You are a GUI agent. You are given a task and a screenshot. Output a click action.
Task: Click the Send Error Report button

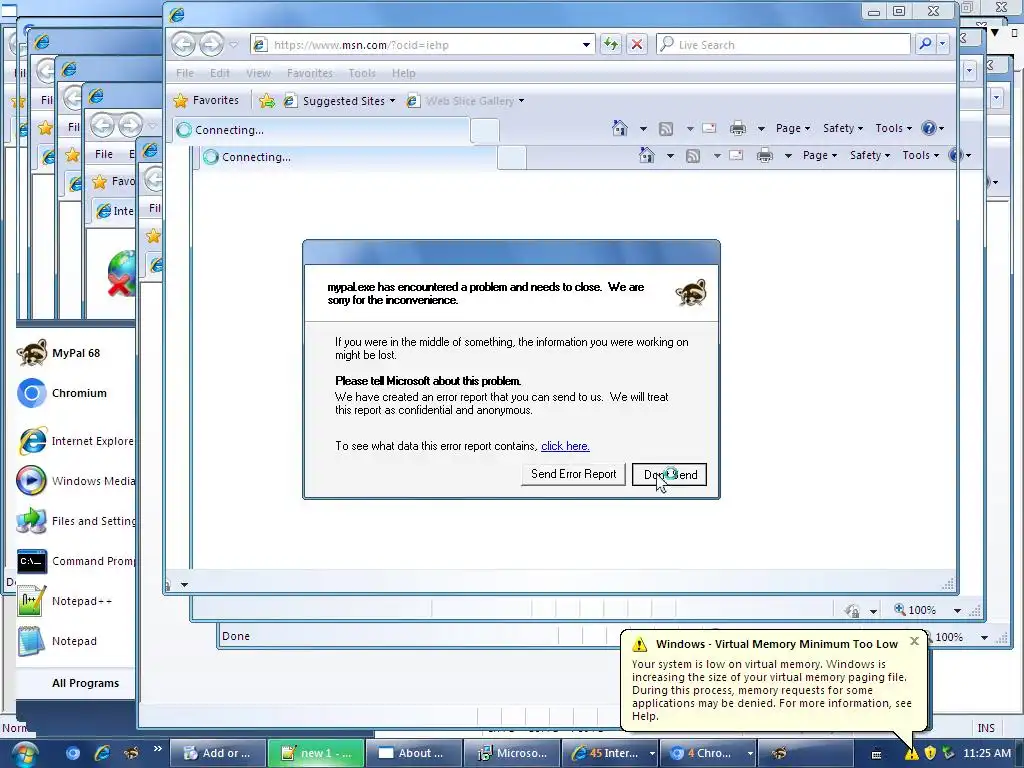coord(573,474)
